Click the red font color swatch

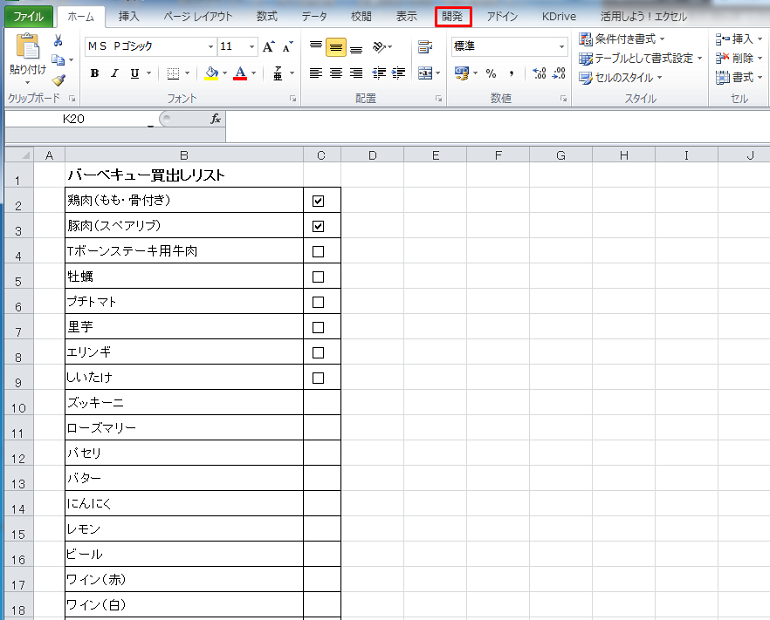[240, 73]
